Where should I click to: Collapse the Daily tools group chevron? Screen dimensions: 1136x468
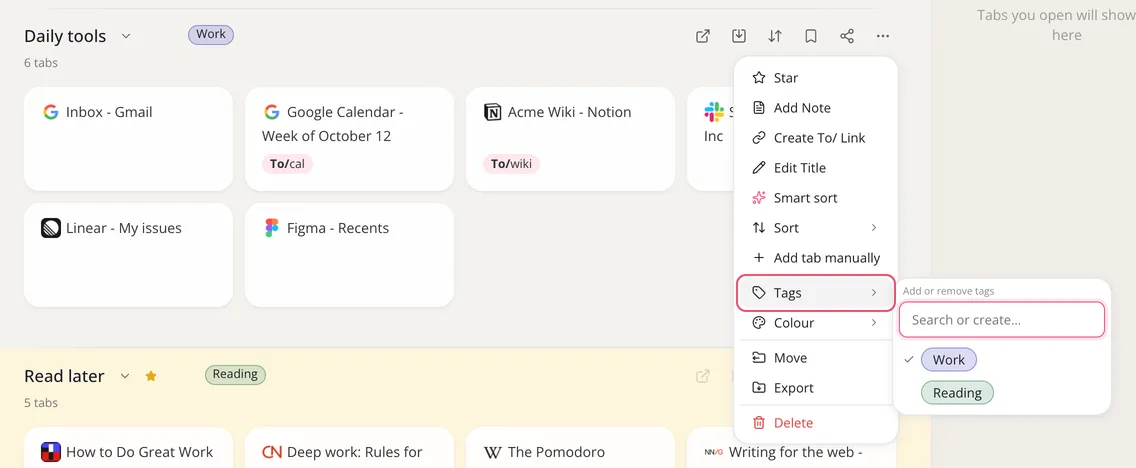point(126,36)
